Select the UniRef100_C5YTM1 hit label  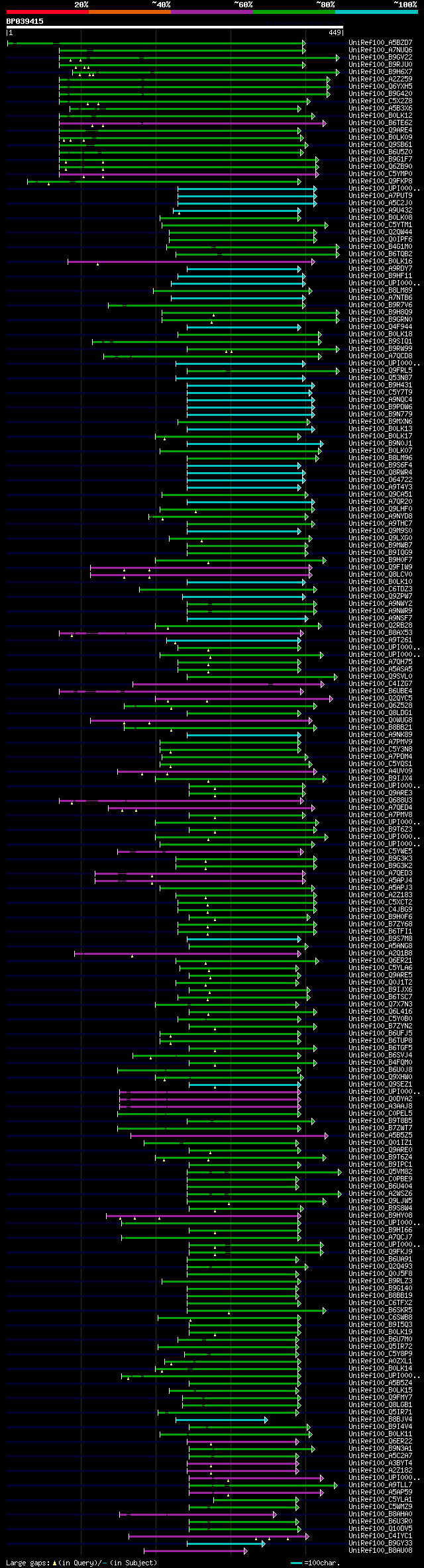pyautogui.click(x=380, y=224)
